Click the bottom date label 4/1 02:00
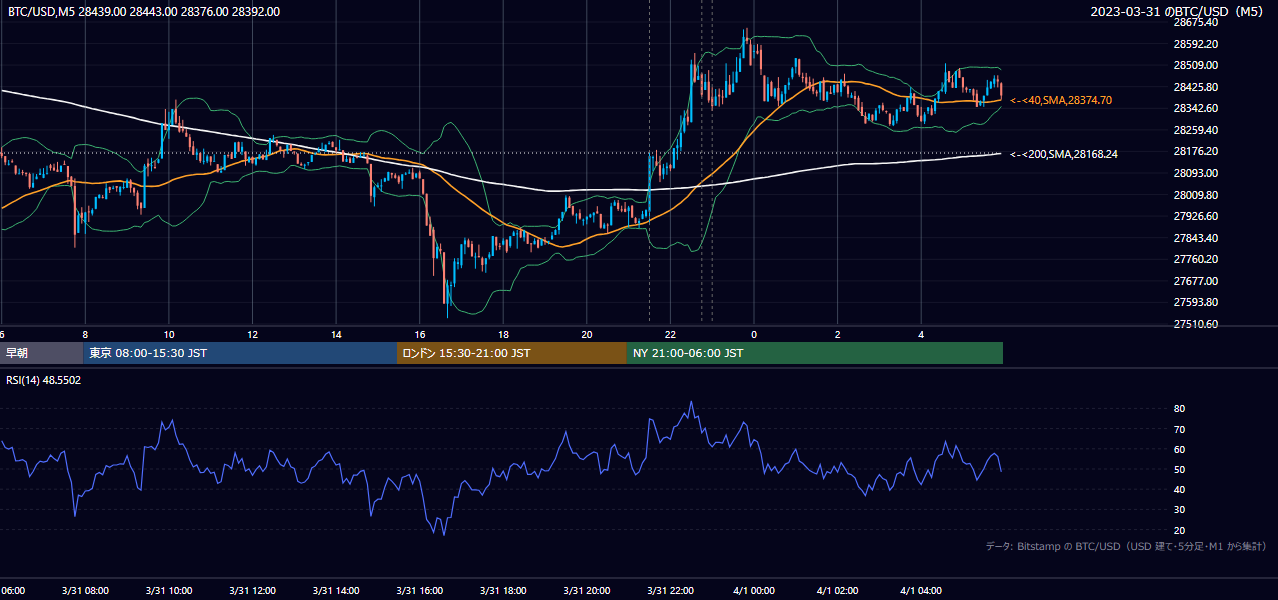This screenshot has height=600, width=1278. 838,591
